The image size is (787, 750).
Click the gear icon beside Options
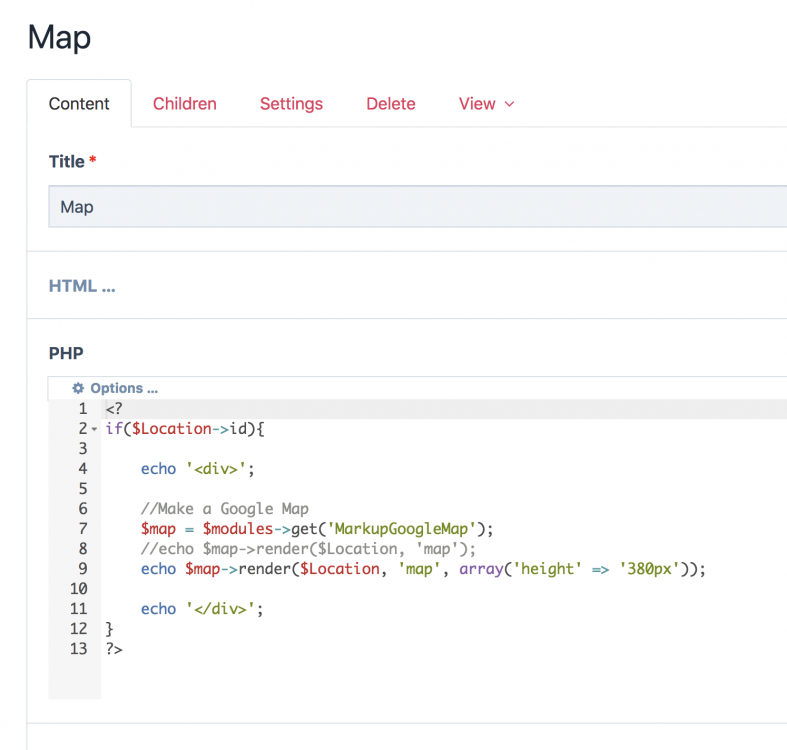tap(78, 388)
